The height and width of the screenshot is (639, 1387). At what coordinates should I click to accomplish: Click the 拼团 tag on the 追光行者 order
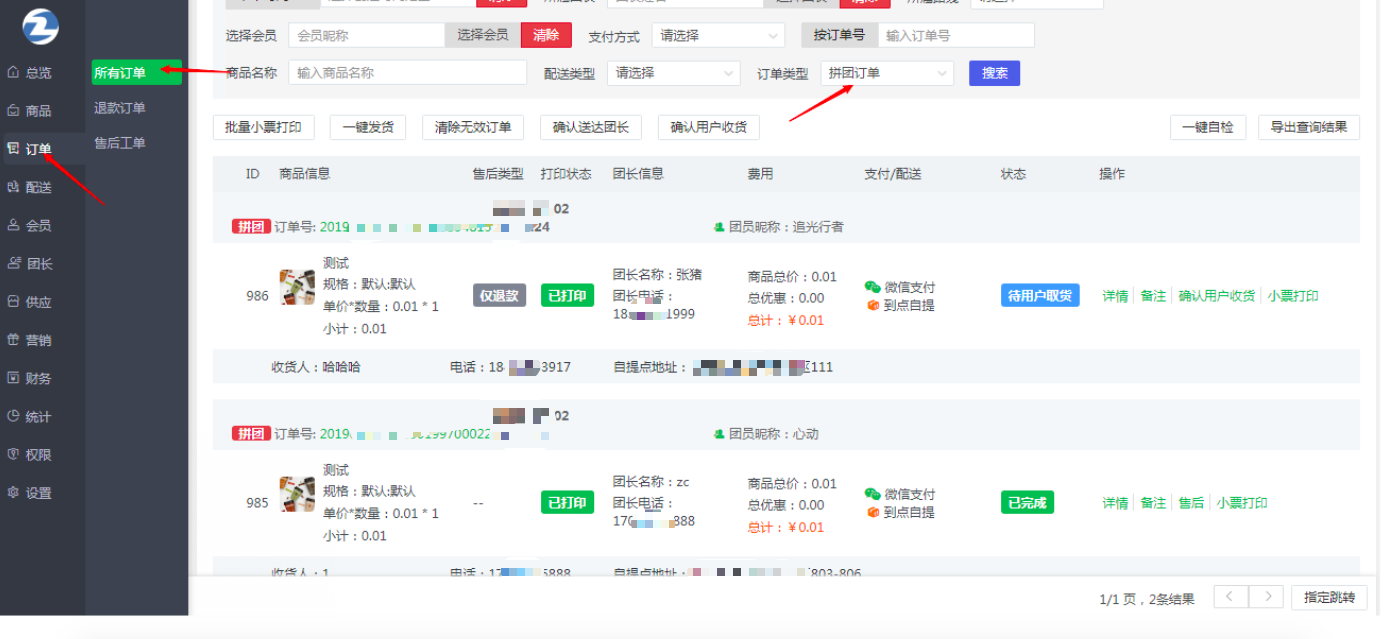[251, 227]
